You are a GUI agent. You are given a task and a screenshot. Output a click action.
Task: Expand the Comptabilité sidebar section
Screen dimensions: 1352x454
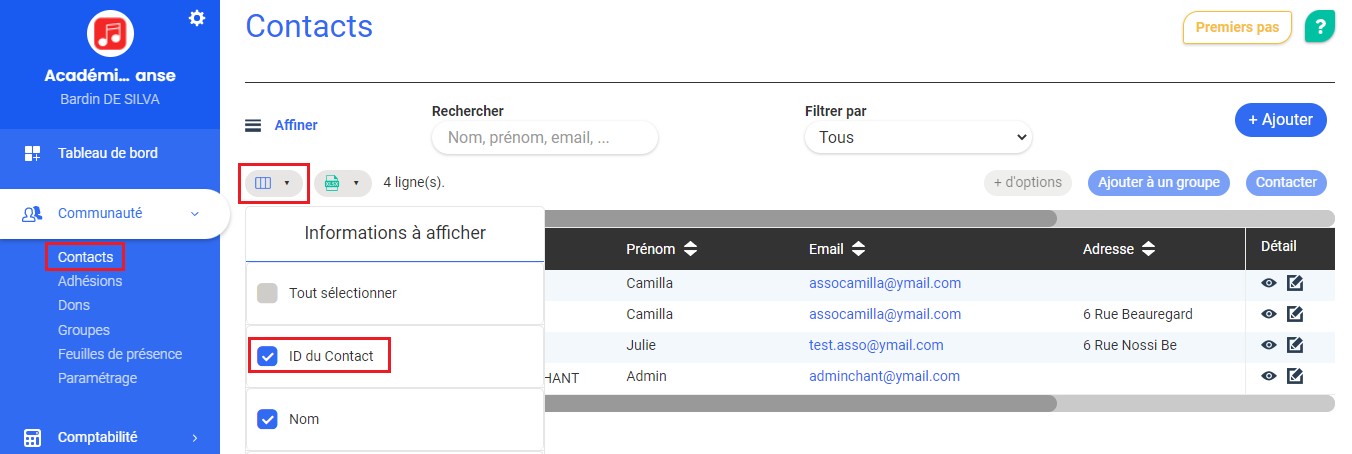click(195, 437)
